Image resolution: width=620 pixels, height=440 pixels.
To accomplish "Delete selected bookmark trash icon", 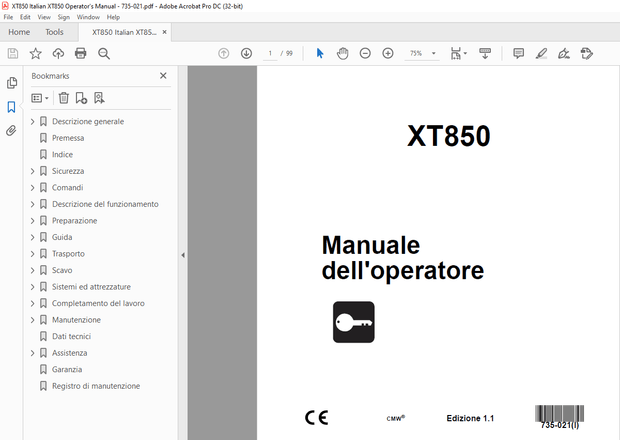I will tap(64, 98).
